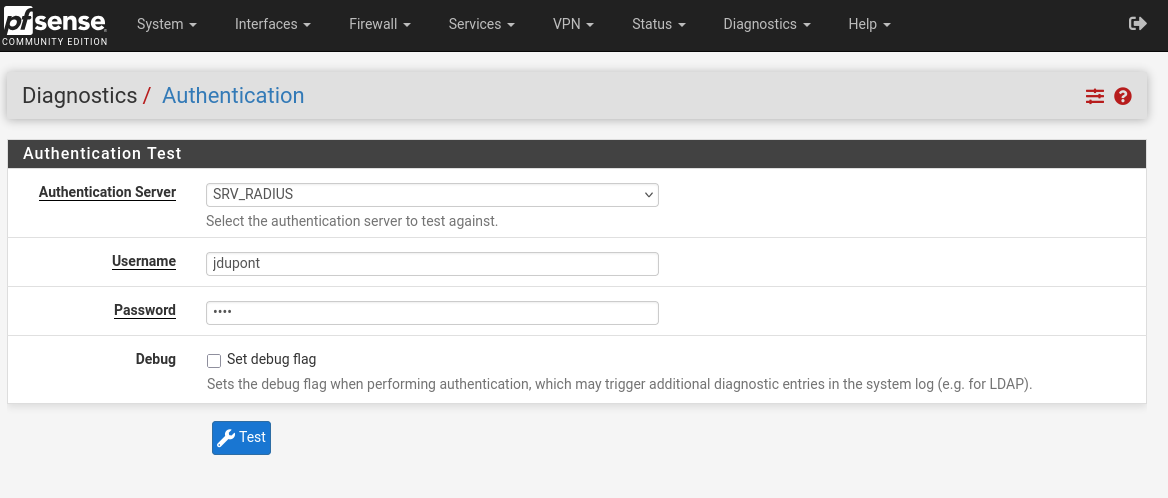Open the Services dropdown menu
This screenshot has width=1168, height=498.
481,24
